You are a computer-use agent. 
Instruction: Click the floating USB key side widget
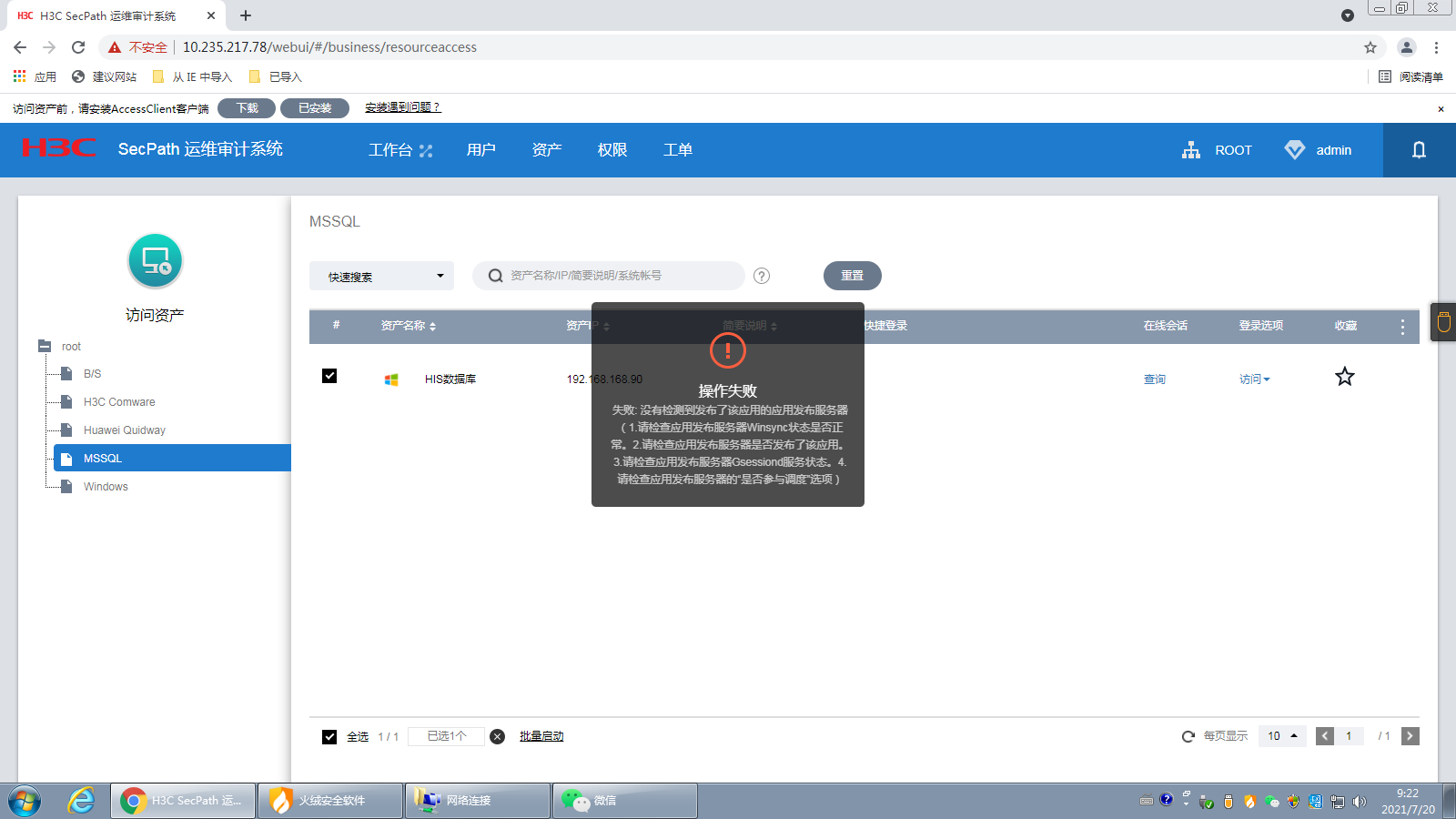[x=1443, y=321]
